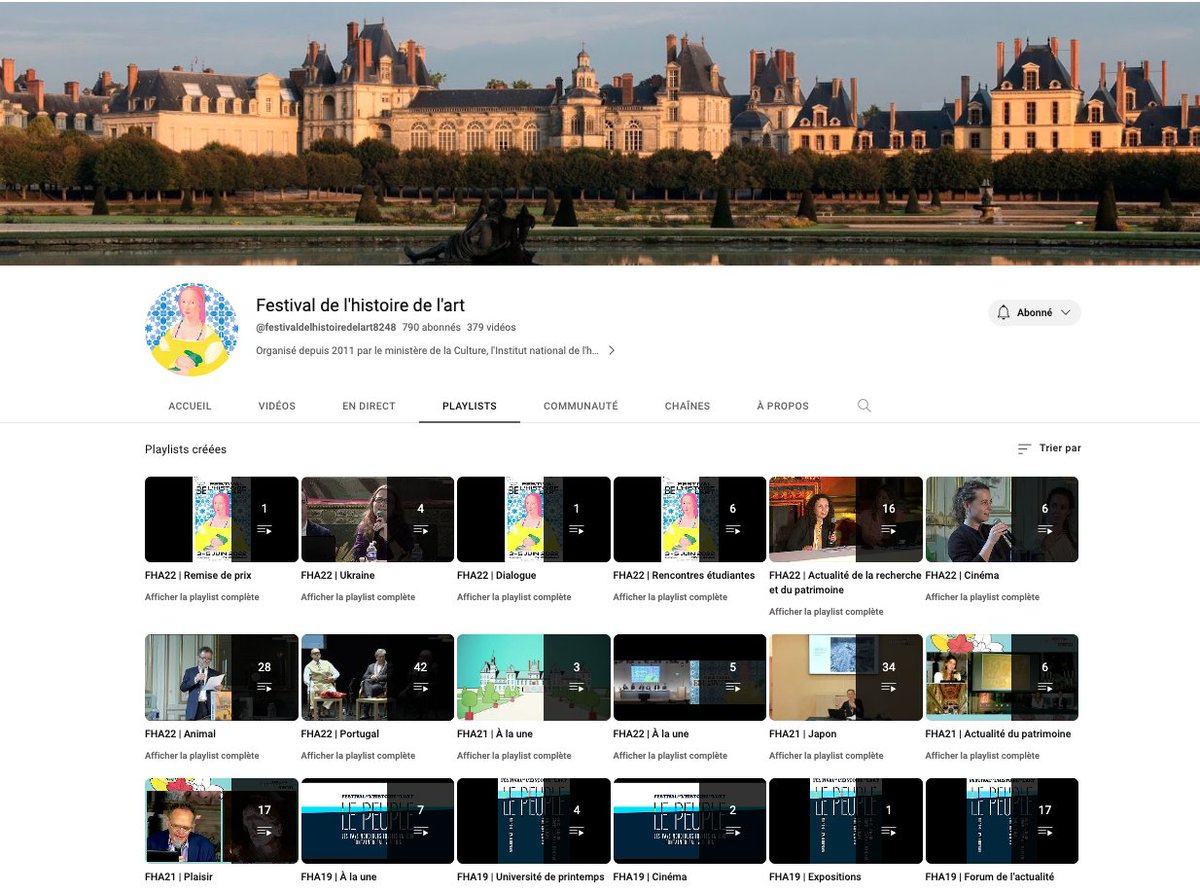1200x892 pixels.
Task: Click playlist icon on FHA22 Cinéma thumbnail
Action: click(1044, 530)
